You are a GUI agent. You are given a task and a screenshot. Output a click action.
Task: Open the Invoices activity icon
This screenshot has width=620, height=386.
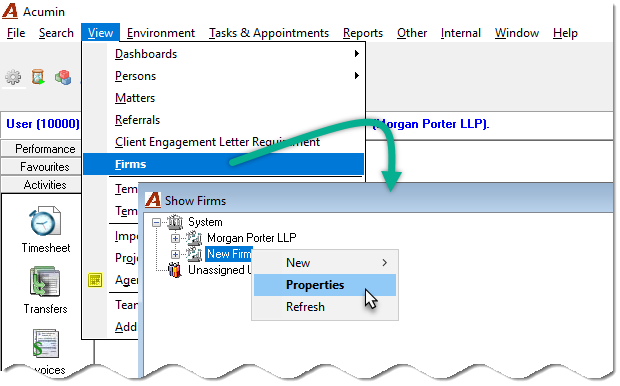[x=45, y=343]
